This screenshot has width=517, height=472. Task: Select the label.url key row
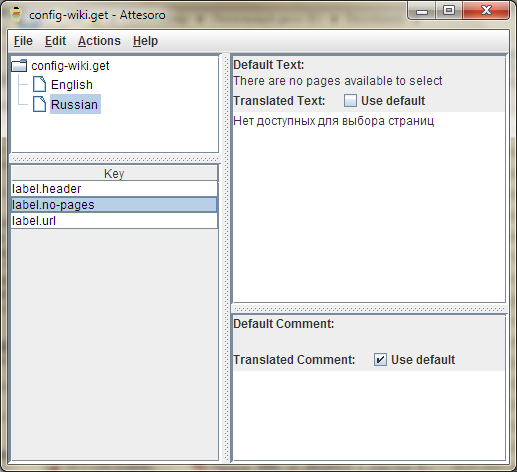pos(114,221)
